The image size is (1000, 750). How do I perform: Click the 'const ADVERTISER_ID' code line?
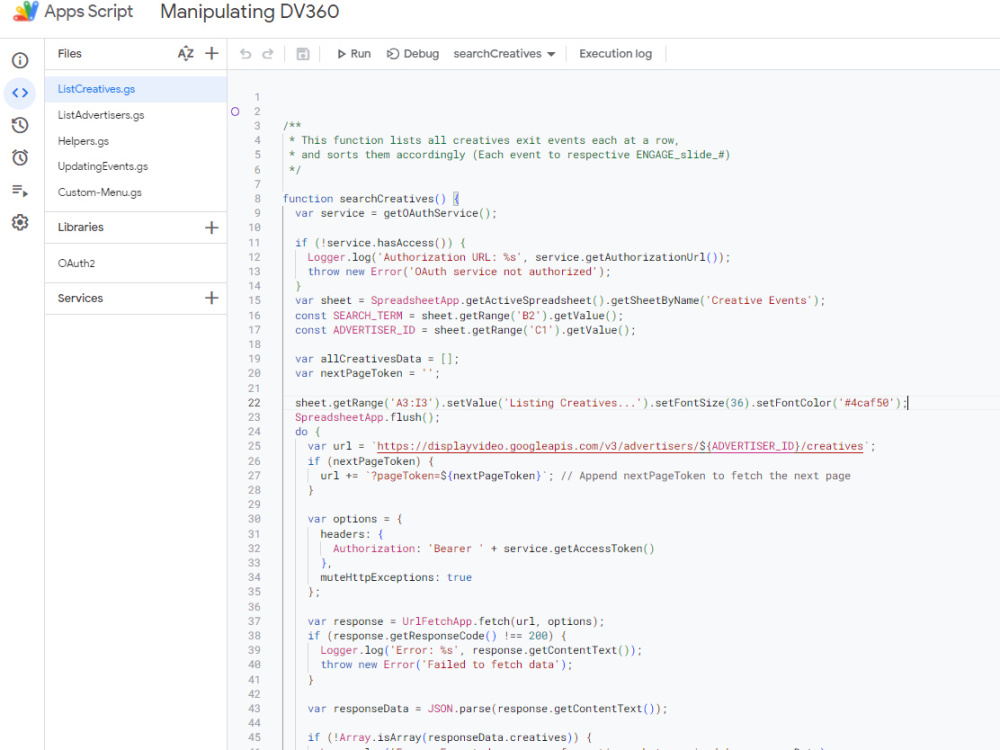point(466,330)
